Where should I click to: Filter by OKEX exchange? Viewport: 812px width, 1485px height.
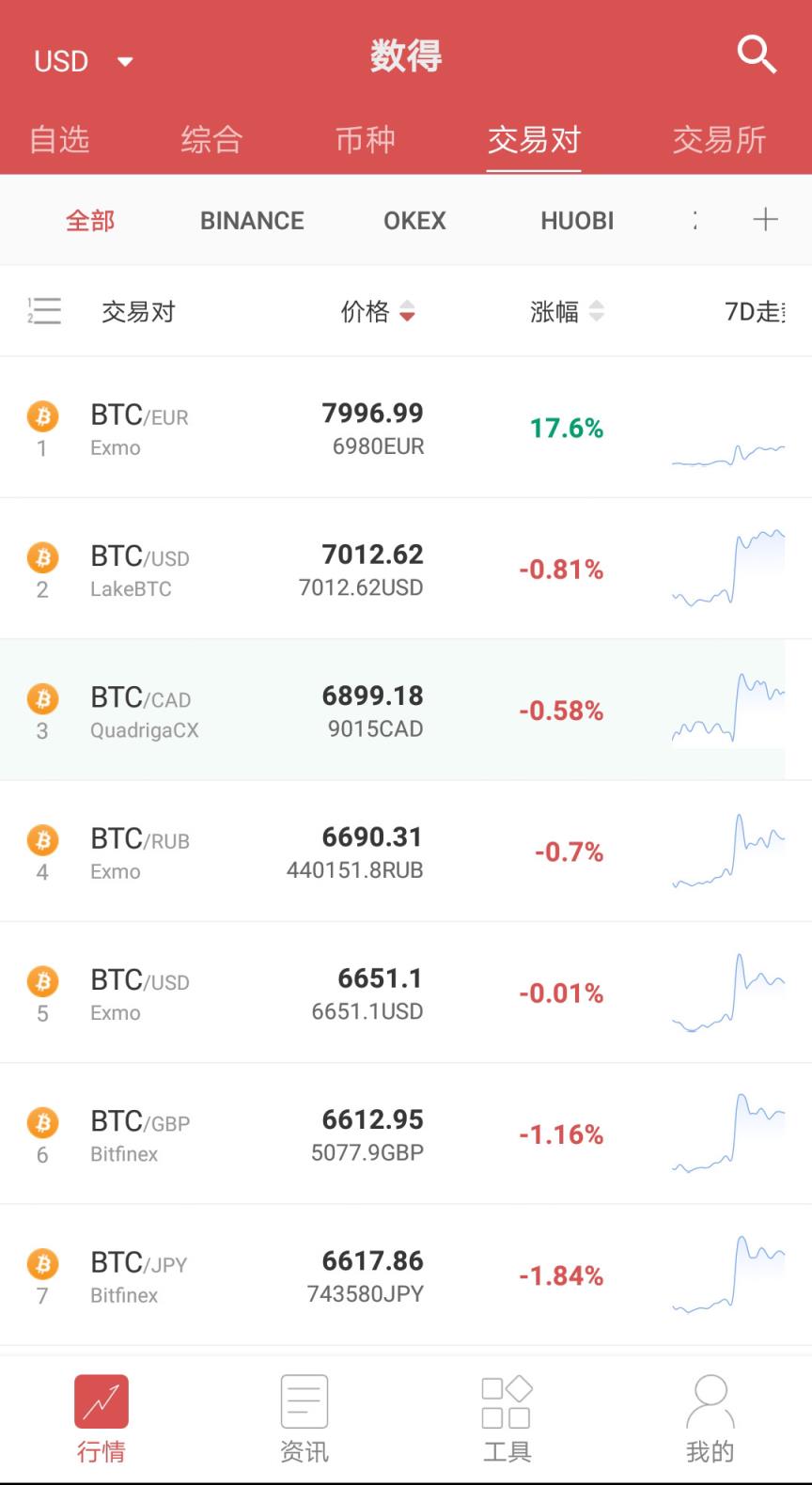tap(414, 221)
